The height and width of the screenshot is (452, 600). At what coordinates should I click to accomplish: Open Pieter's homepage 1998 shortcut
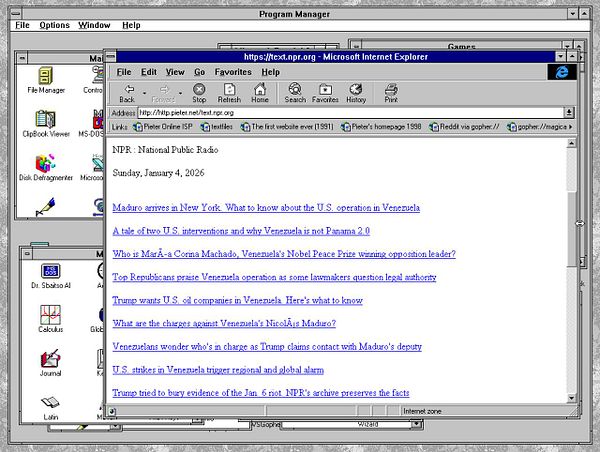click(381, 127)
